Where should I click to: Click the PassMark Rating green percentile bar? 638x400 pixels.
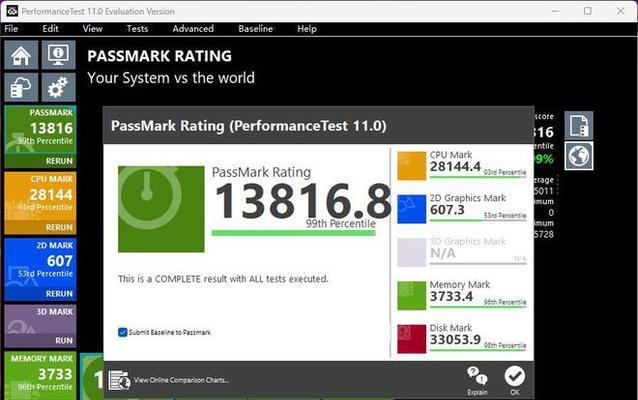click(293, 233)
